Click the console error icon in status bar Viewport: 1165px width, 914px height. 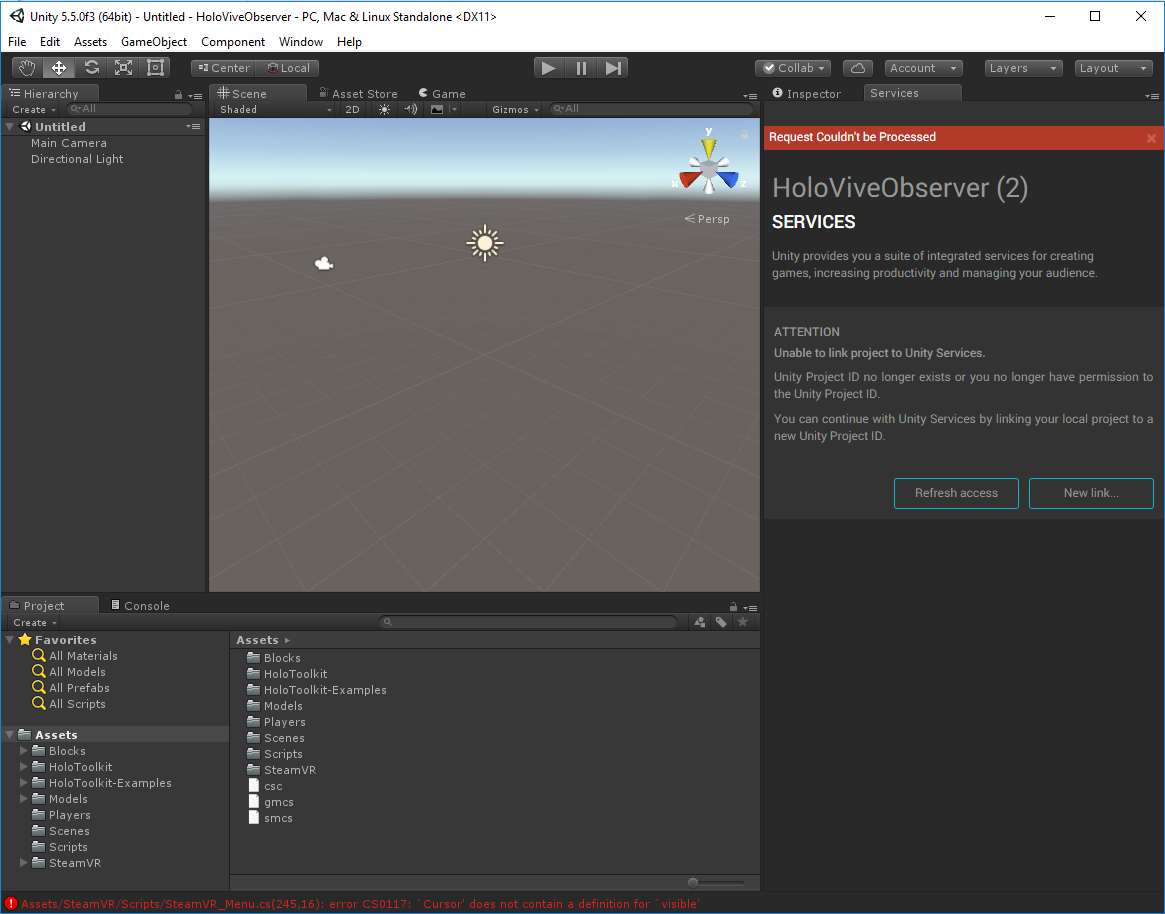coord(10,904)
